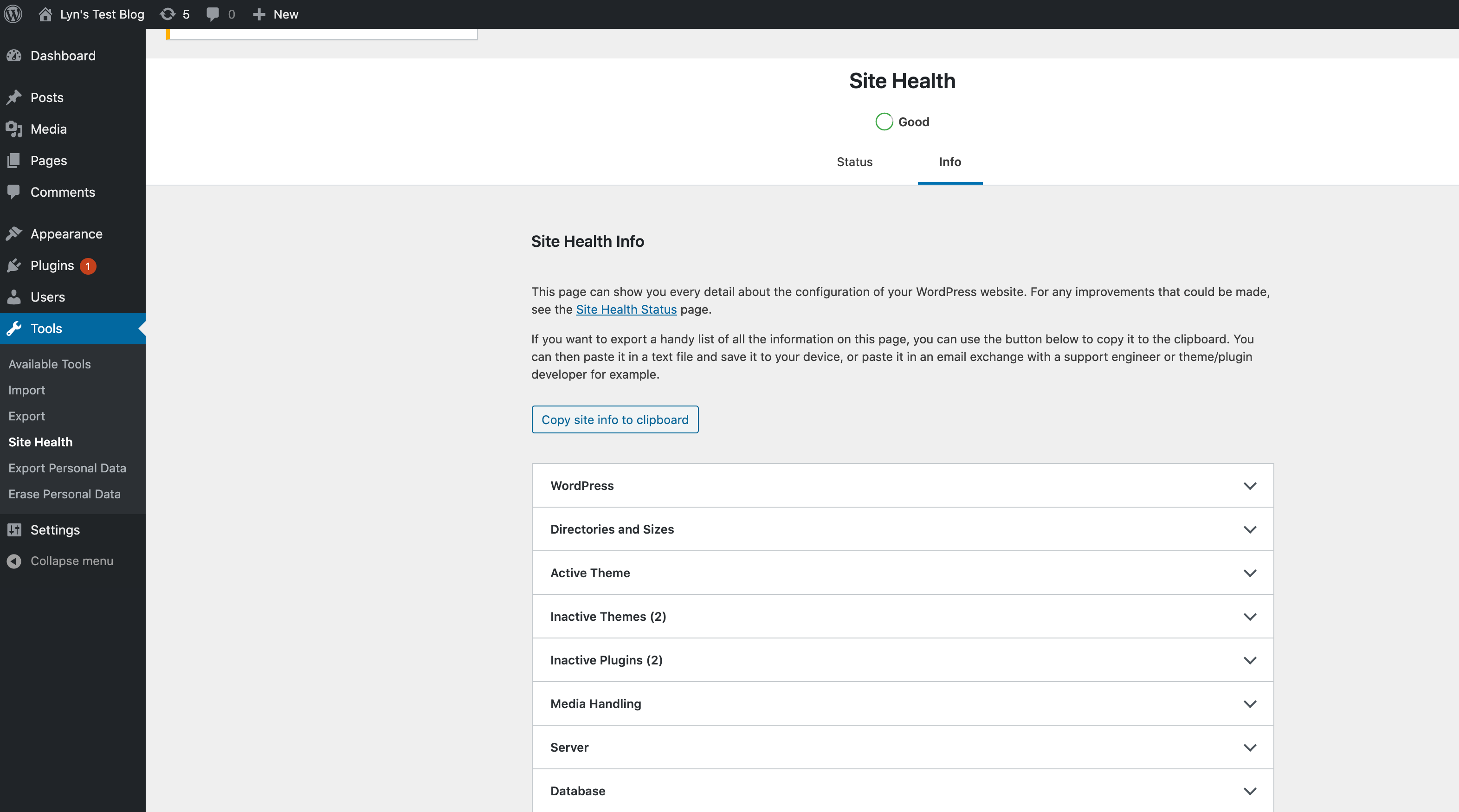Image resolution: width=1459 pixels, height=812 pixels.
Task: Follow the Site Health Status link
Action: coord(626,309)
